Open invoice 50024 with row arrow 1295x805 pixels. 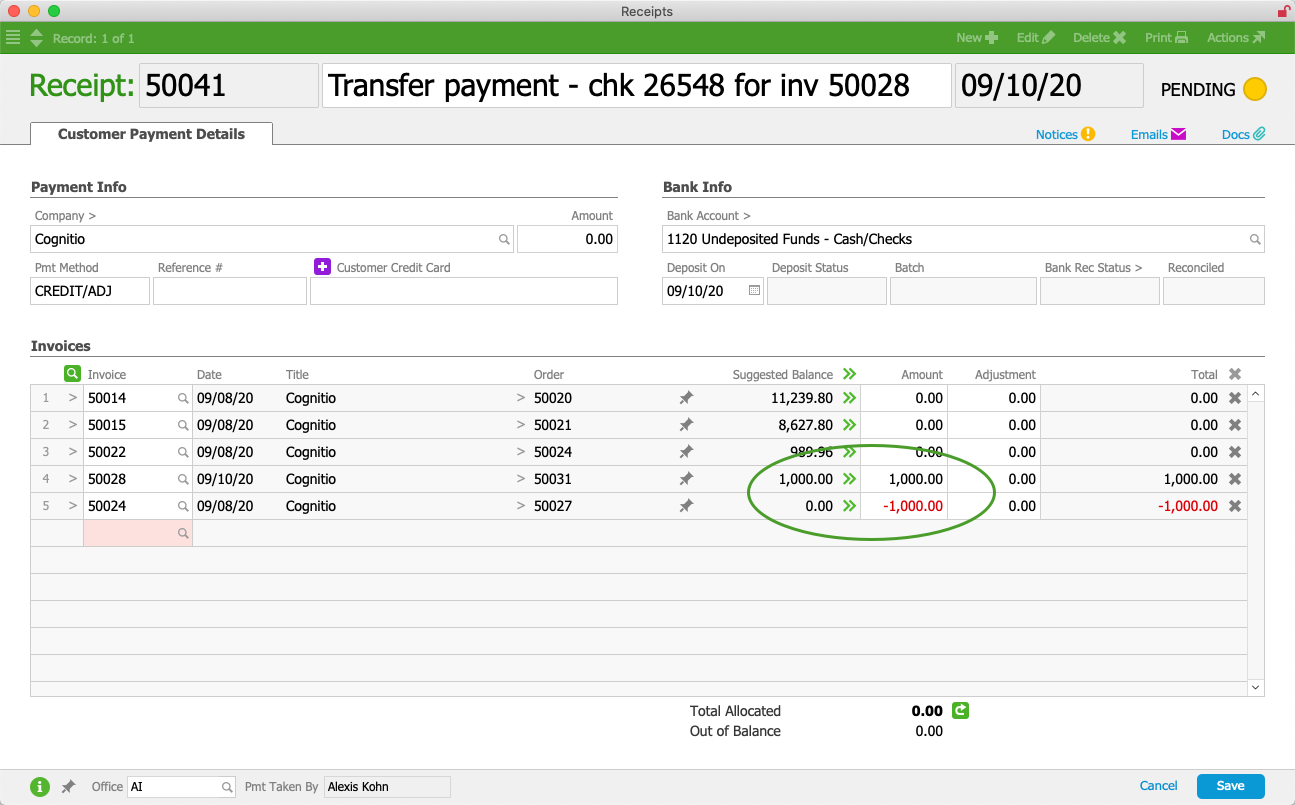[73, 506]
